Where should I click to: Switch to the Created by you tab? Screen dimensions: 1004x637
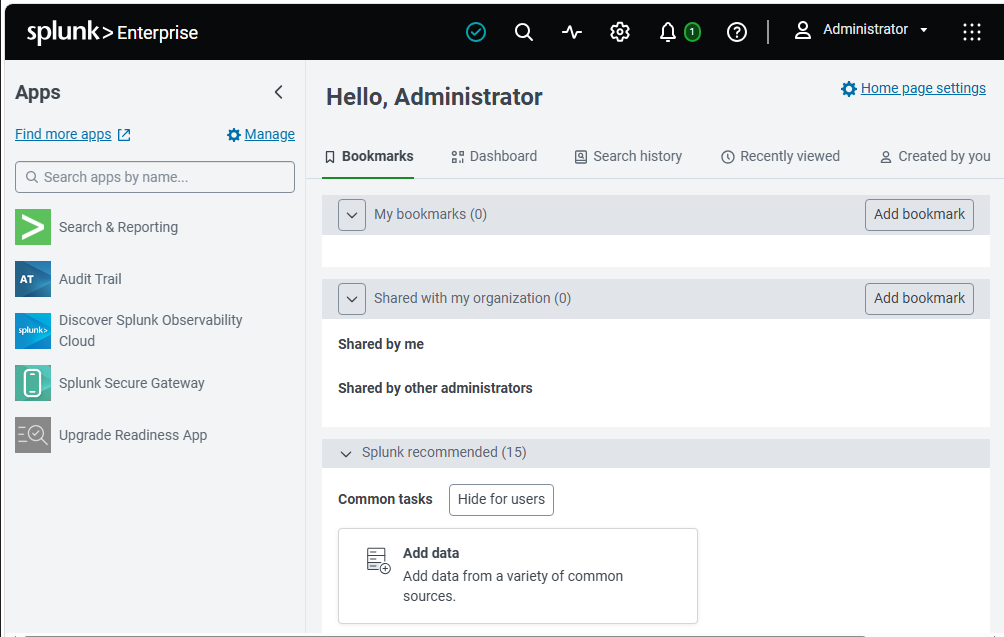point(935,157)
